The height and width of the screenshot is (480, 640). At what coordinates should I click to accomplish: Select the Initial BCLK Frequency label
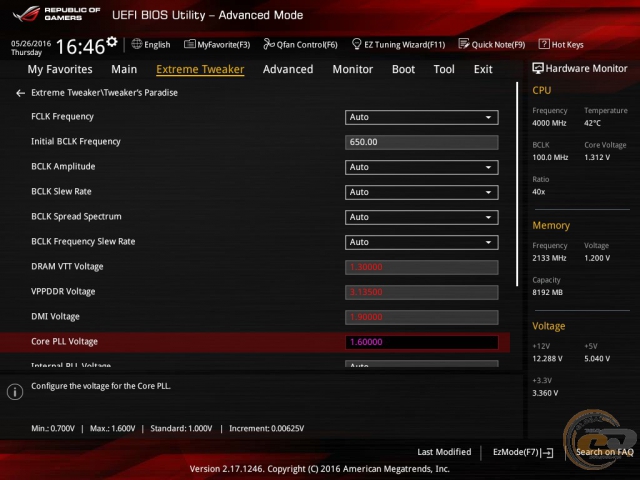point(76,142)
